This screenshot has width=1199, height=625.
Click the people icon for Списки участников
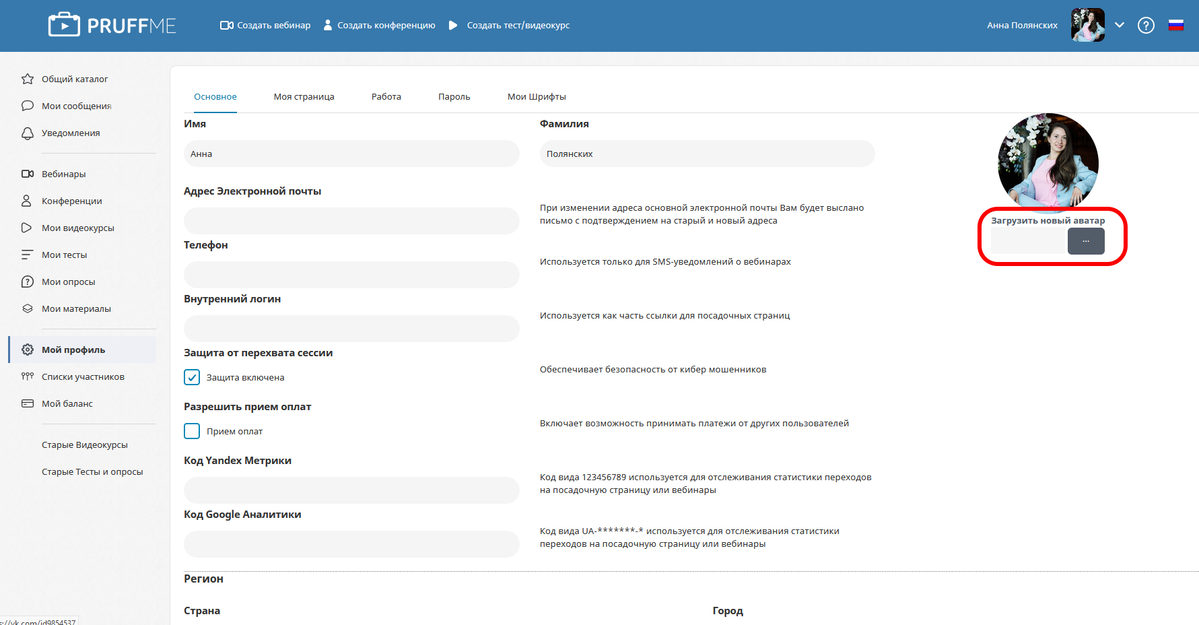pos(28,376)
